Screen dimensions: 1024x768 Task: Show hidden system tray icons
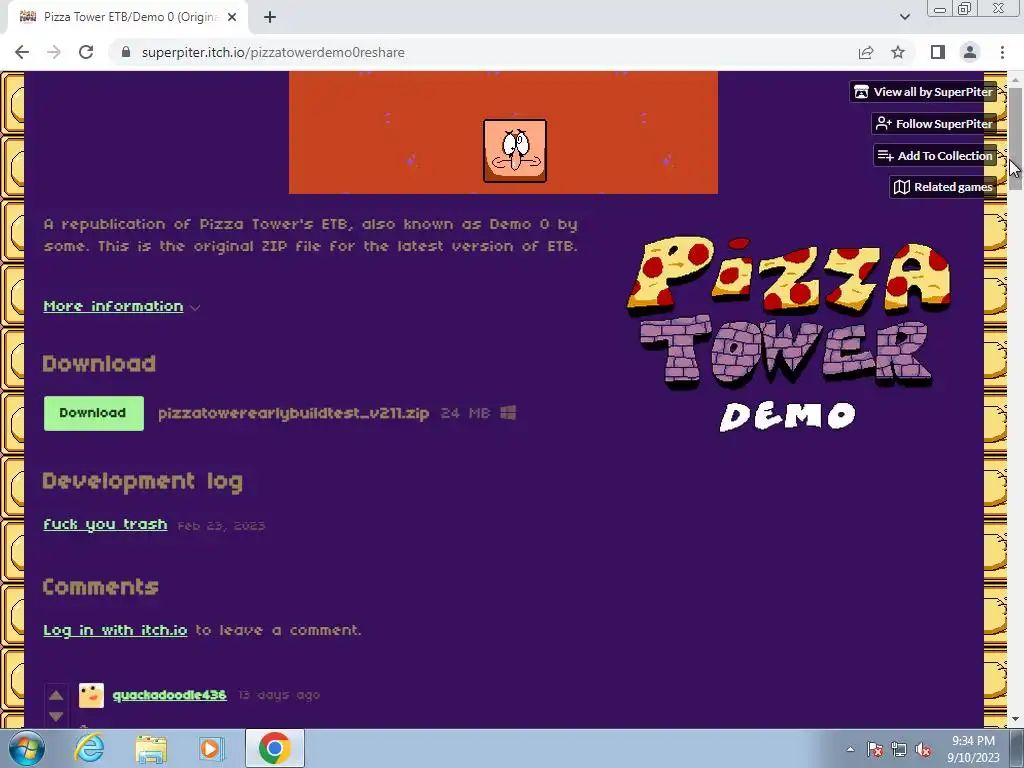850,749
